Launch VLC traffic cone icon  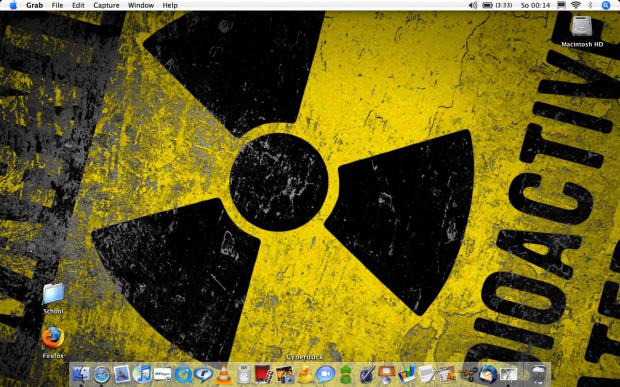(x=223, y=374)
